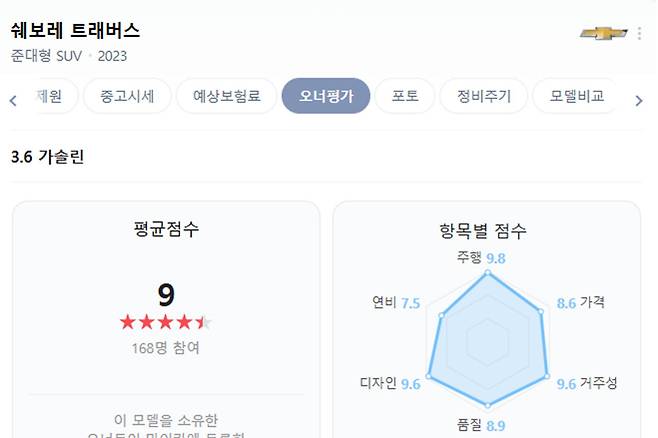
Task: Click the 3.6 가솔린 engine label
Action: pos(46,157)
